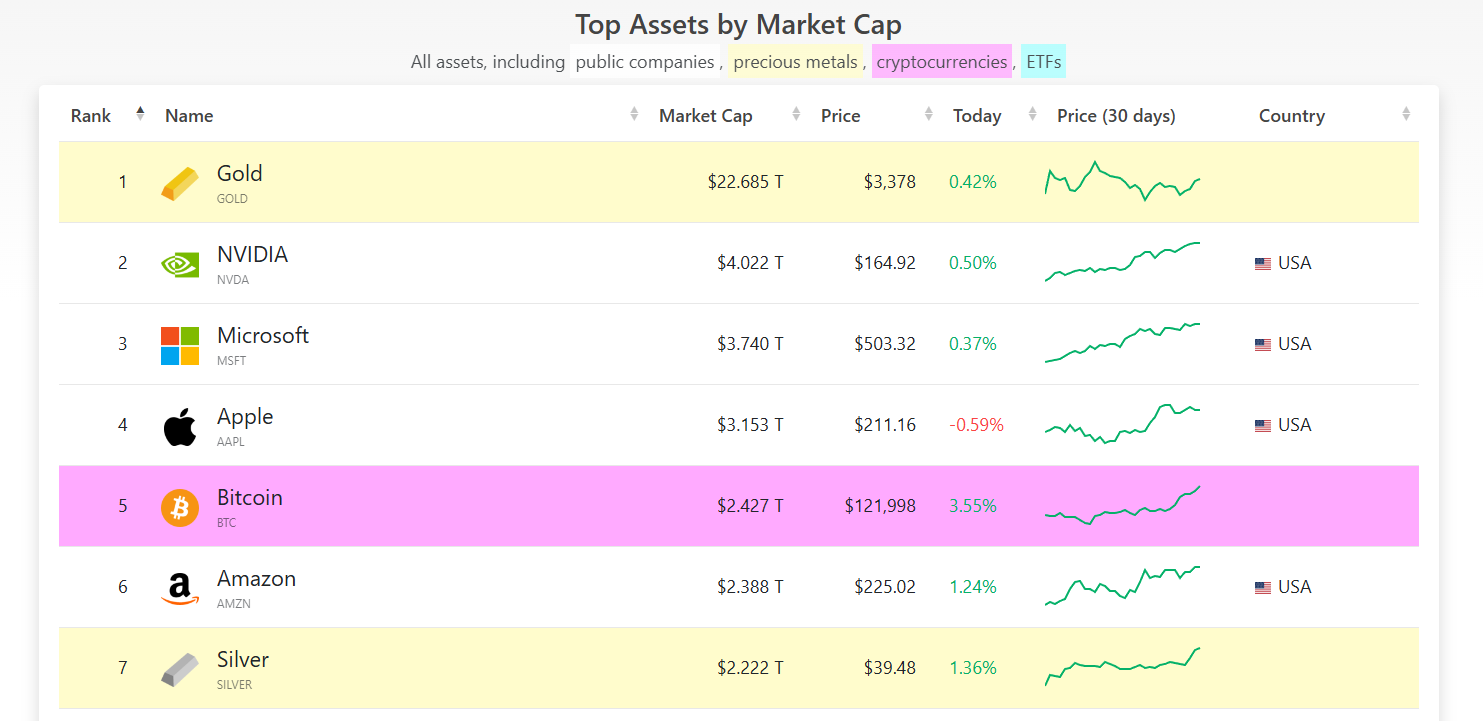1483x721 pixels.
Task: Sort table by Market Cap column
Action: pyautogui.click(x=705, y=116)
